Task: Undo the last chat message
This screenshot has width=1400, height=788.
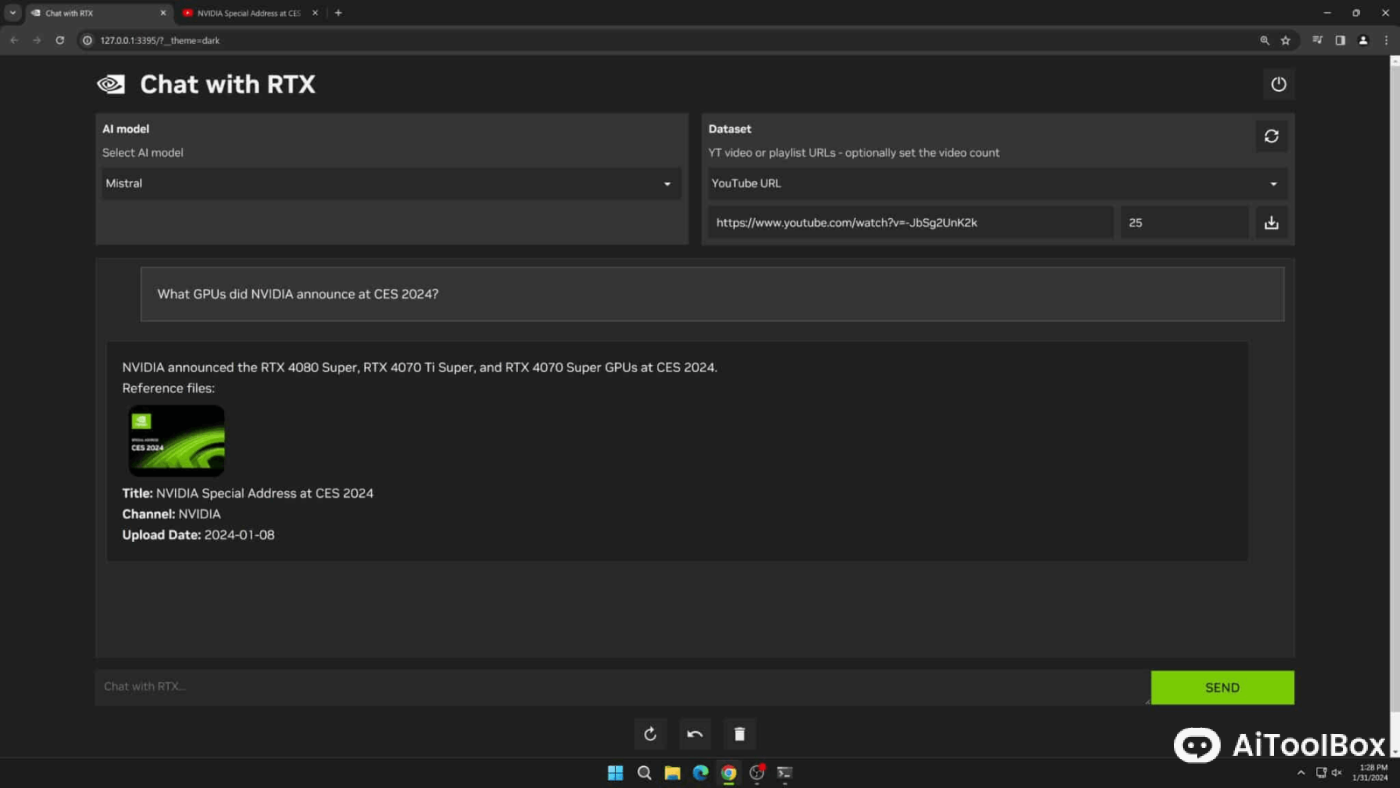Action: pyautogui.click(x=694, y=733)
